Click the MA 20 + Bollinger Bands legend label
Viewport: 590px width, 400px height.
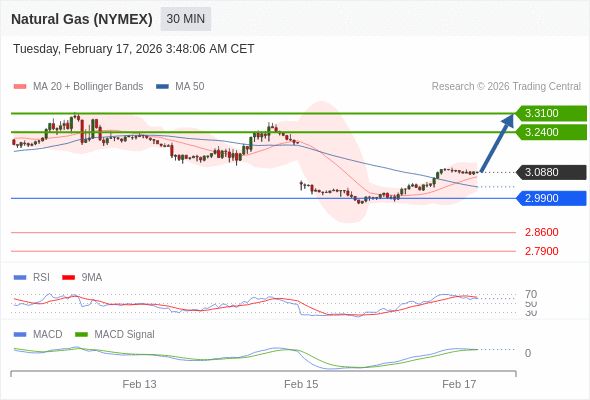[x=88, y=87]
